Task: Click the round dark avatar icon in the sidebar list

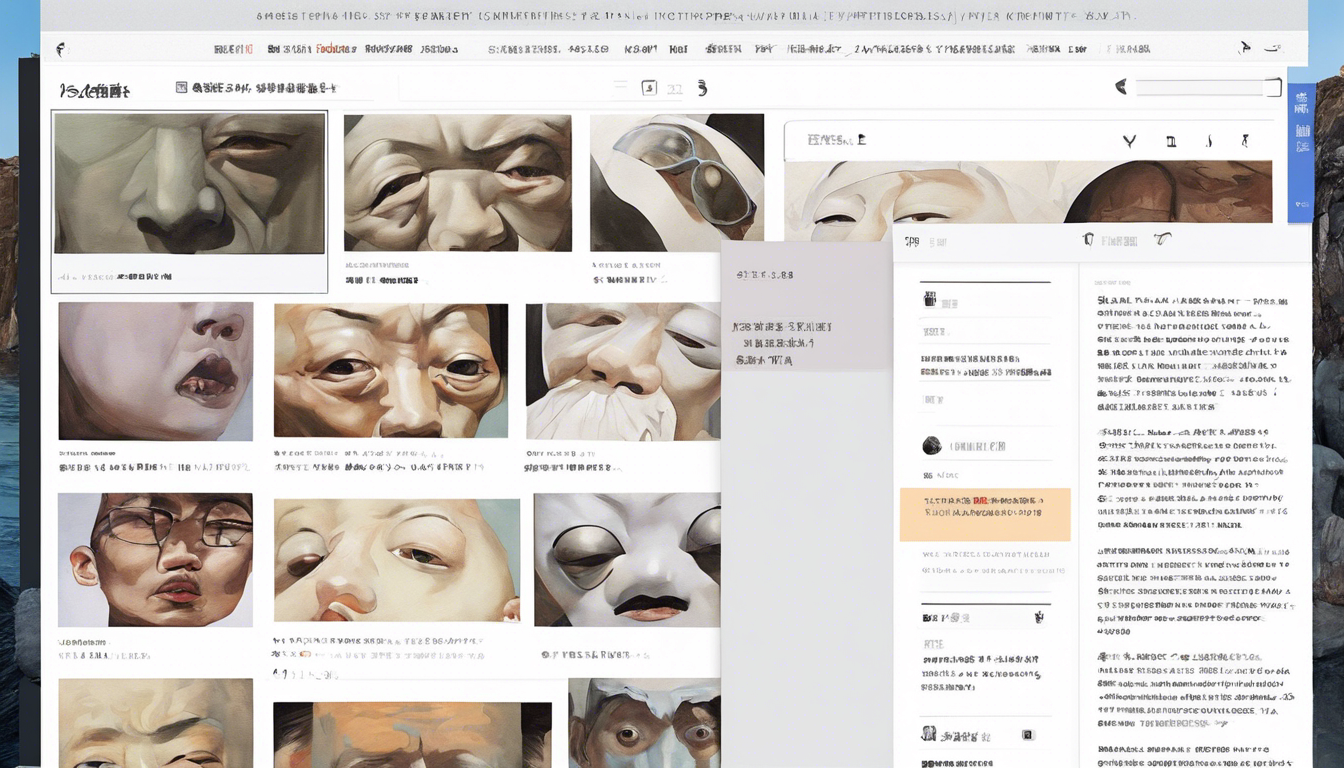Action: tap(931, 445)
